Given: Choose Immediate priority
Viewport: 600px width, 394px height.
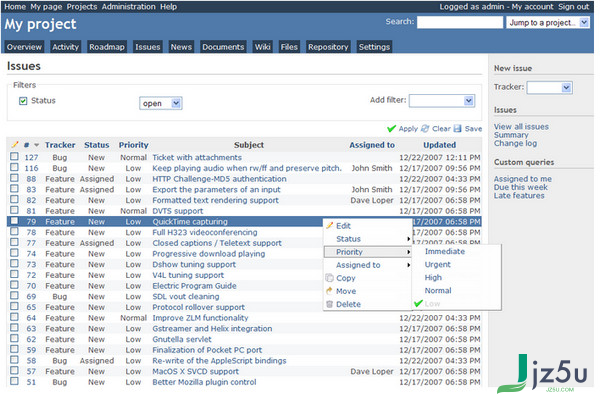Looking at the screenshot, I should 445,252.
